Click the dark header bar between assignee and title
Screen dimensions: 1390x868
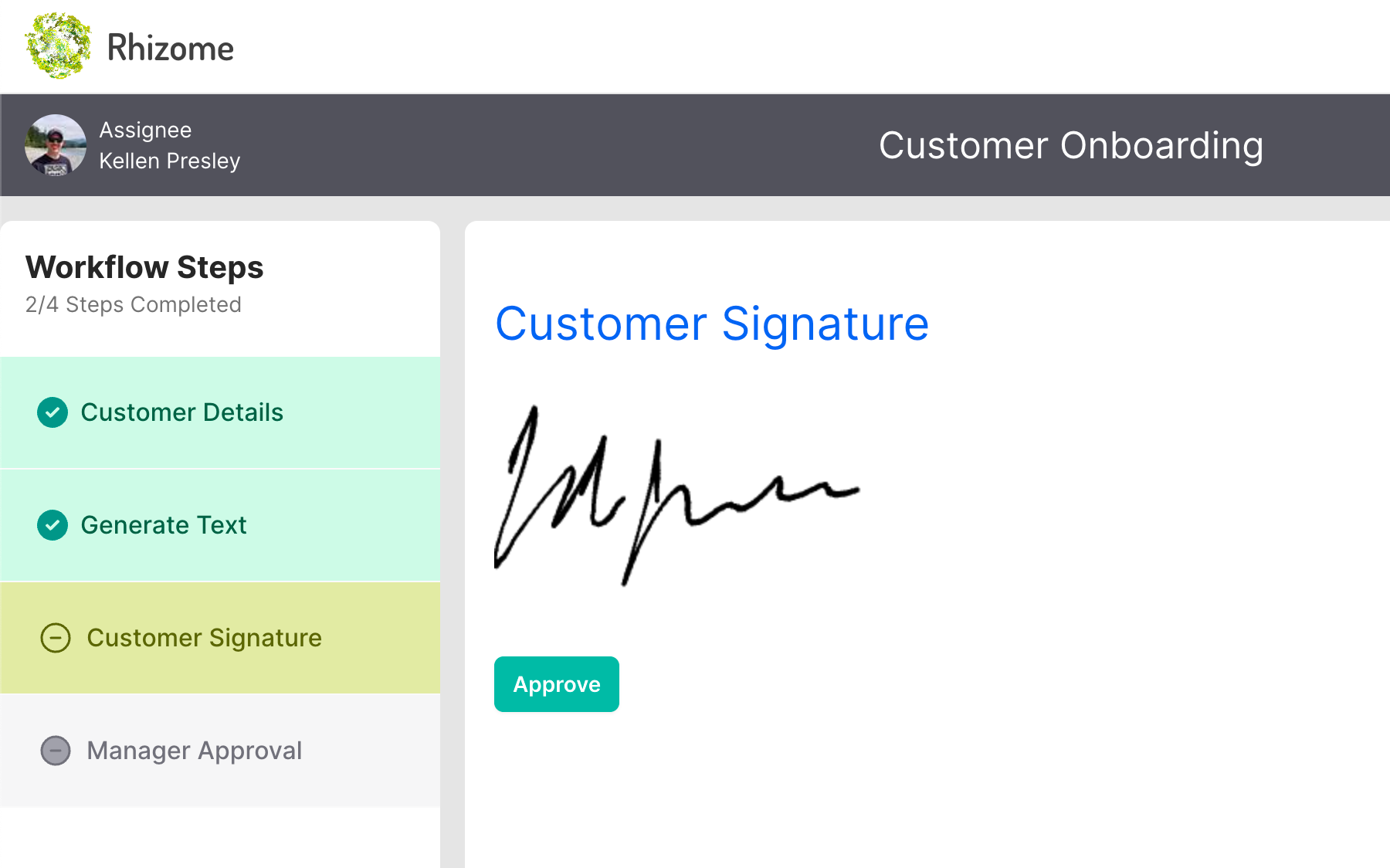pos(556,145)
